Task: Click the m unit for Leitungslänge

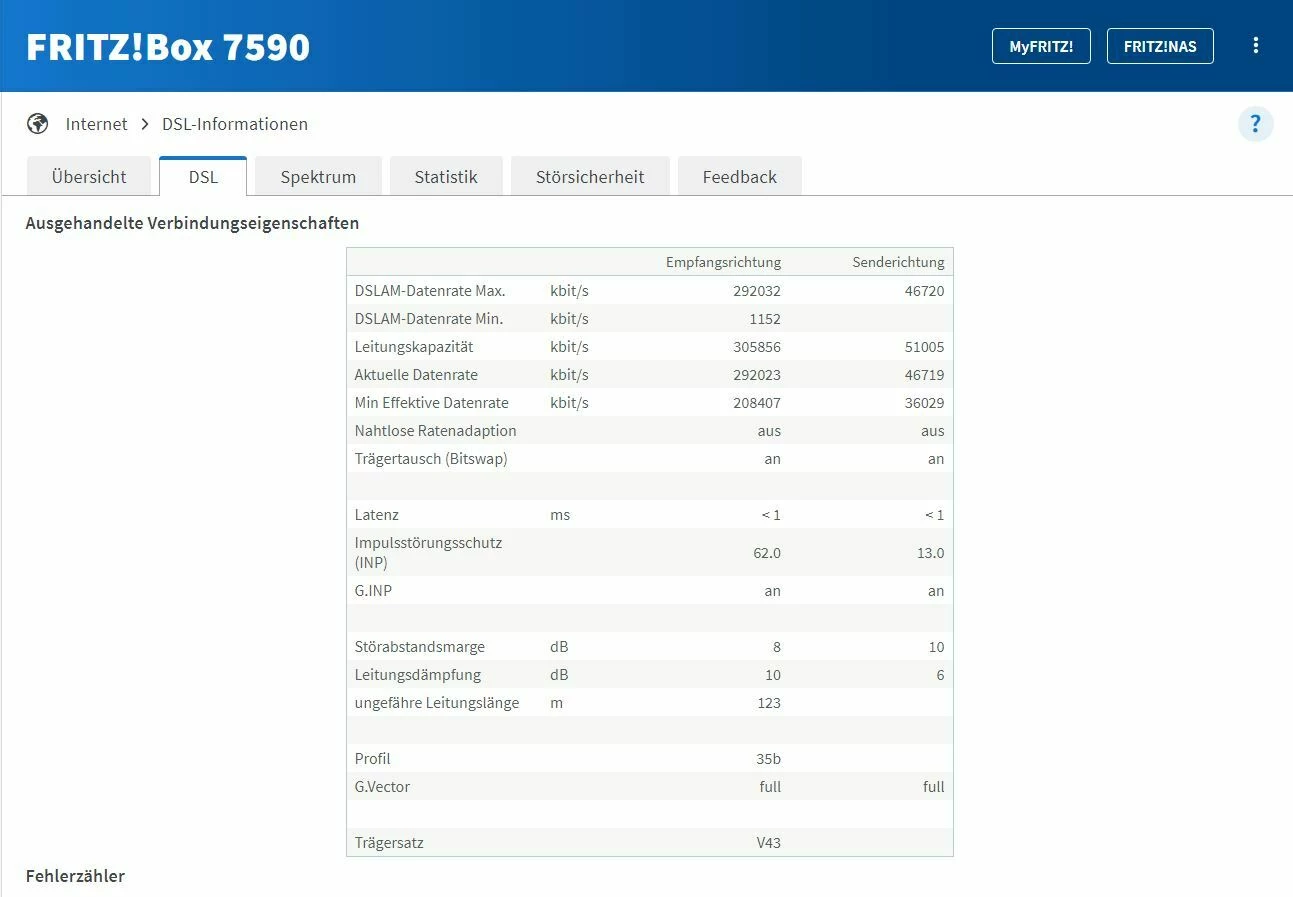Action: pyautogui.click(x=557, y=703)
